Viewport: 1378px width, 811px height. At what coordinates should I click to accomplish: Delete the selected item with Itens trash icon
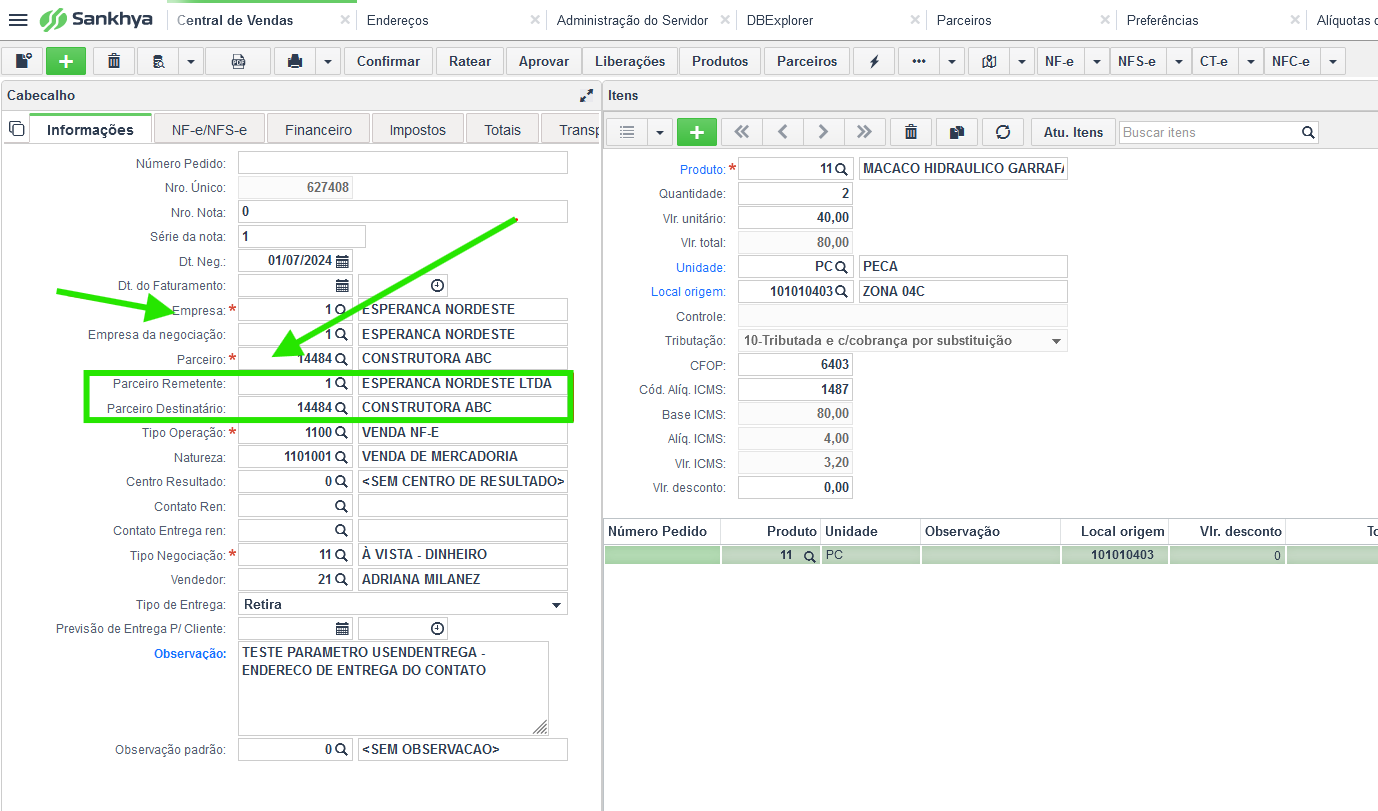tap(911, 132)
